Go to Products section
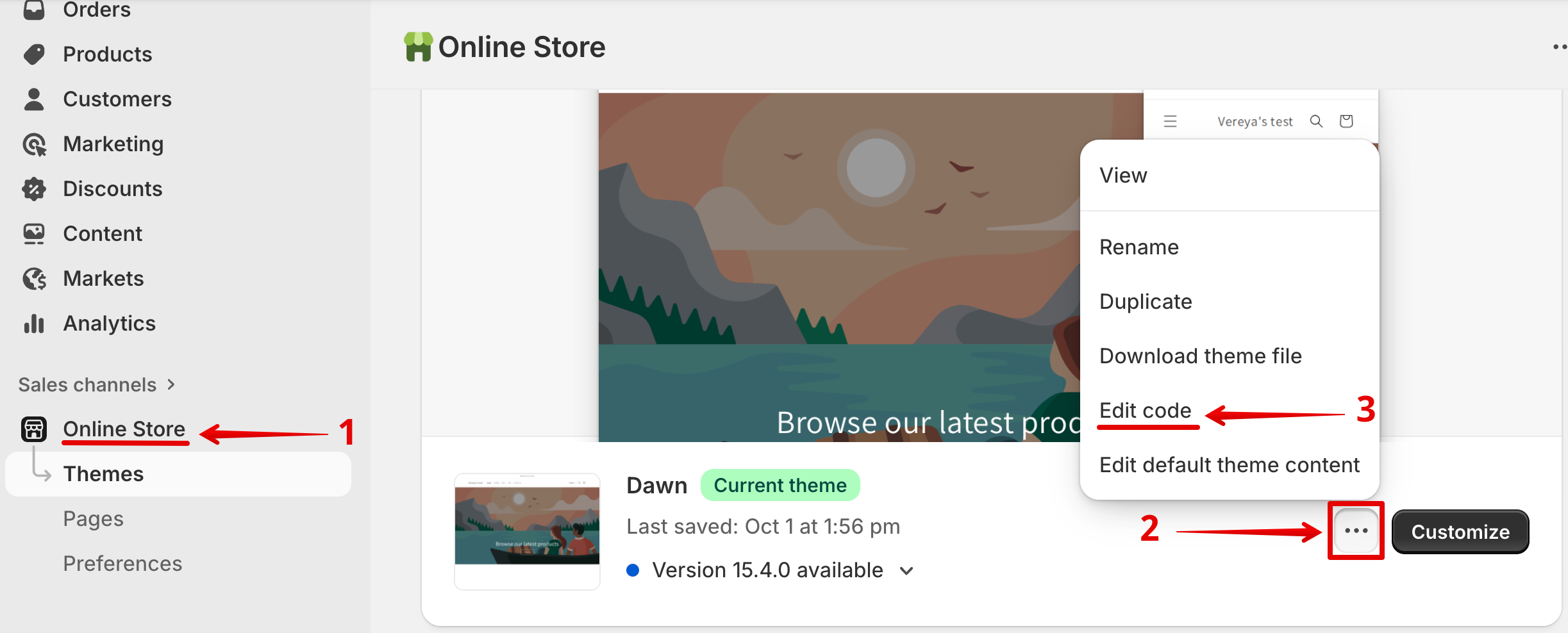Viewport: 1568px width, 633px height. pos(108,54)
